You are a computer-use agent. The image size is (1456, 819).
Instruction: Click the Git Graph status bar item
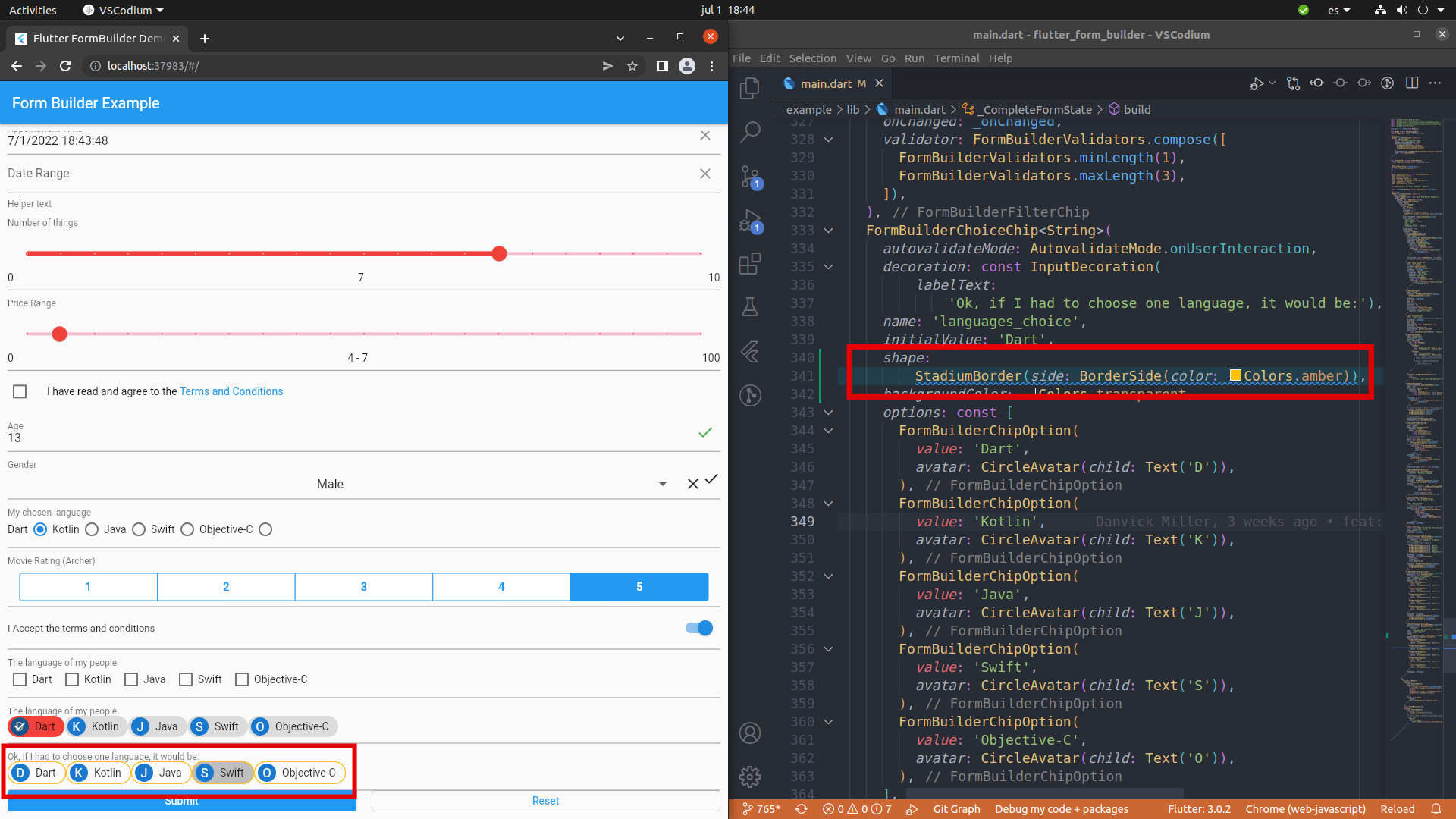click(x=956, y=808)
